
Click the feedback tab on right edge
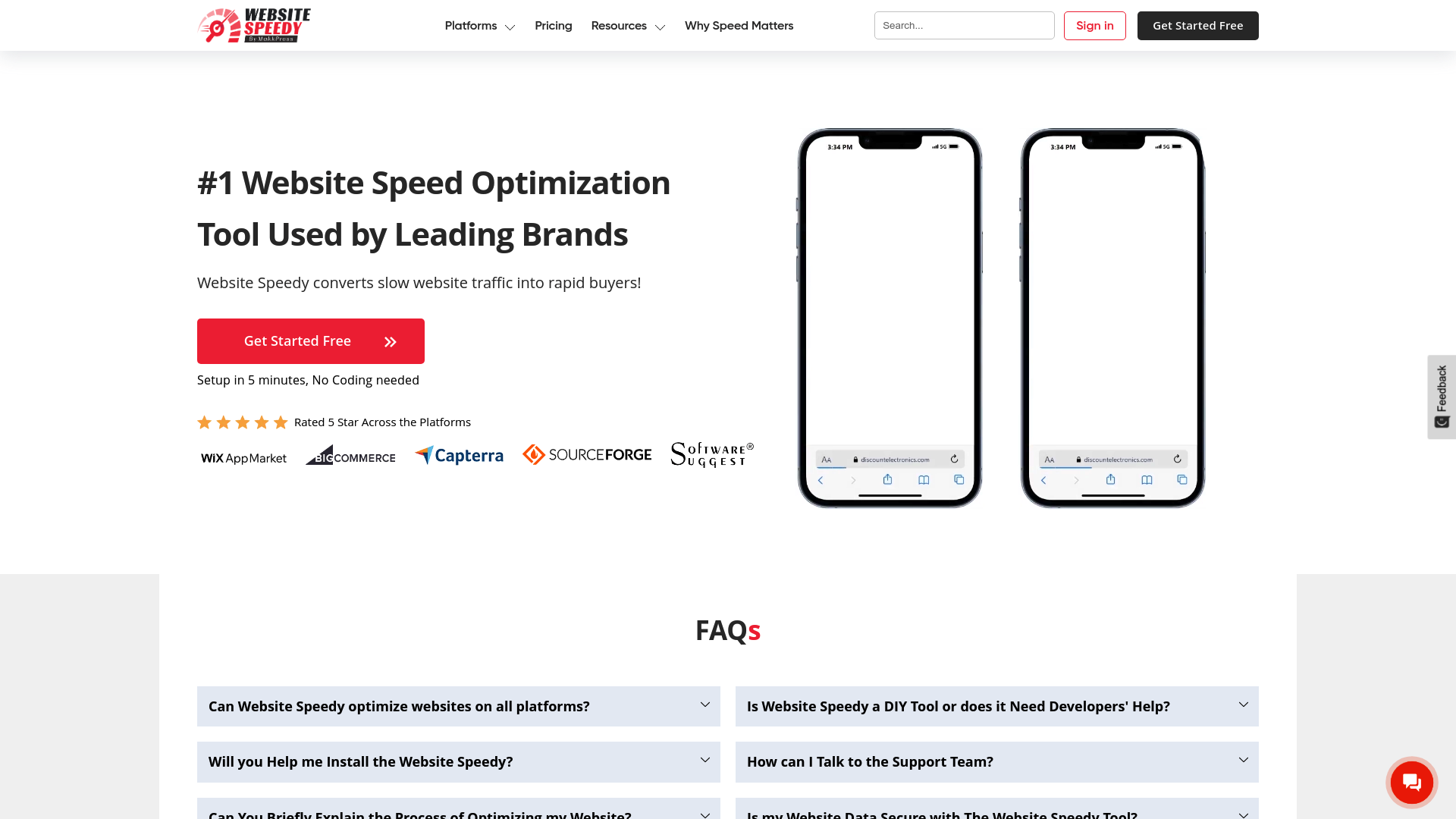coord(1441,395)
